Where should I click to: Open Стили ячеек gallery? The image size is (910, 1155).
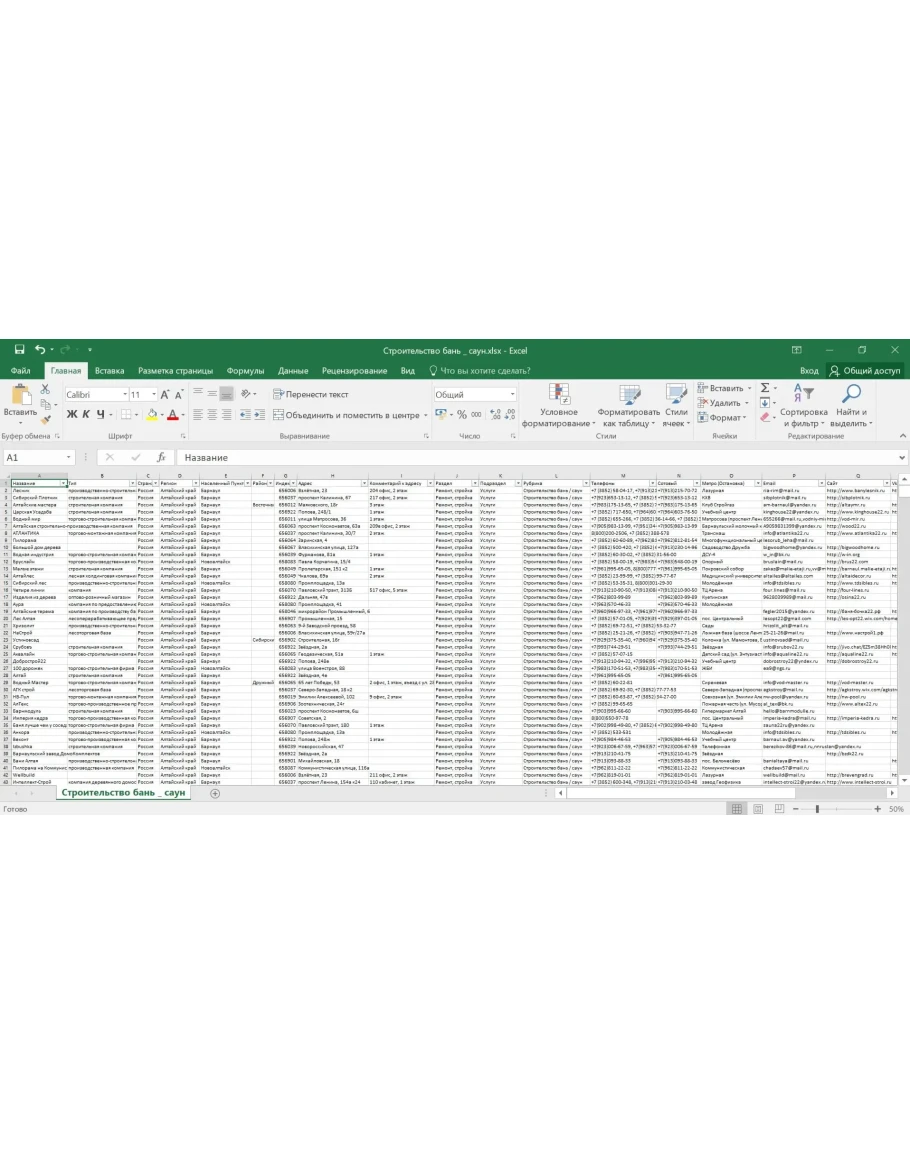coord(676,405)
